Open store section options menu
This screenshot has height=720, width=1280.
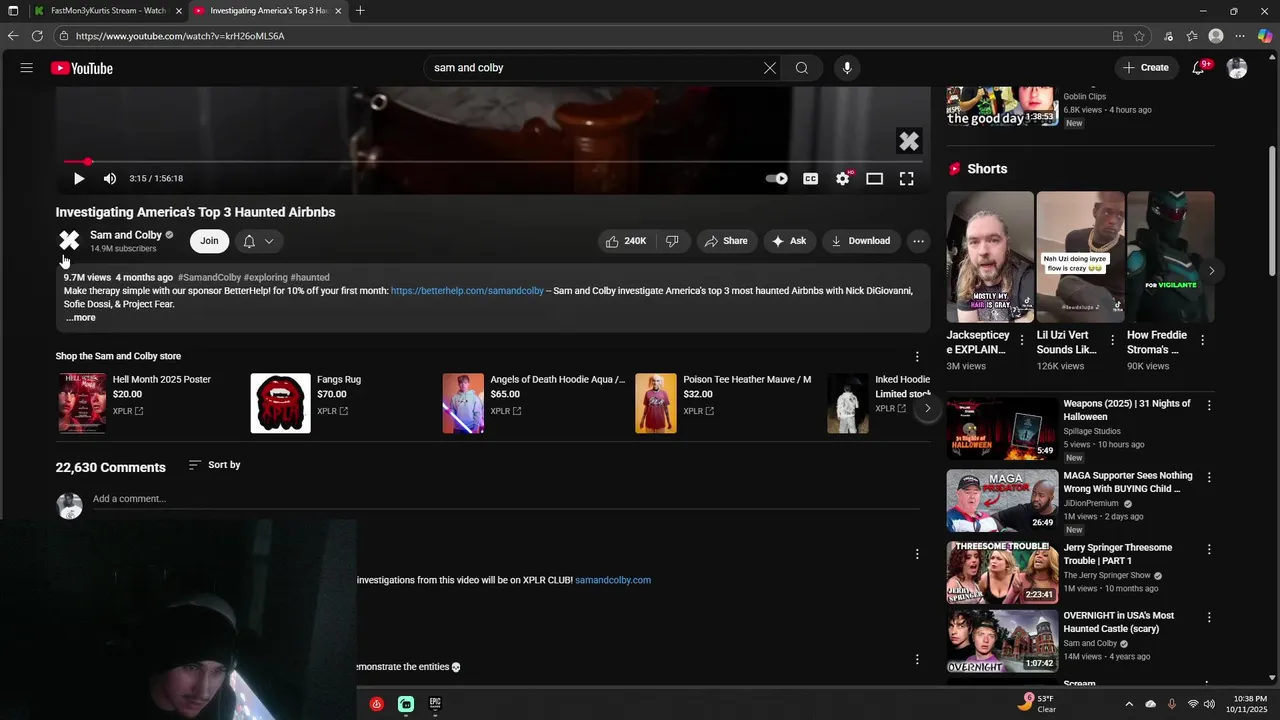coord(917,357)
